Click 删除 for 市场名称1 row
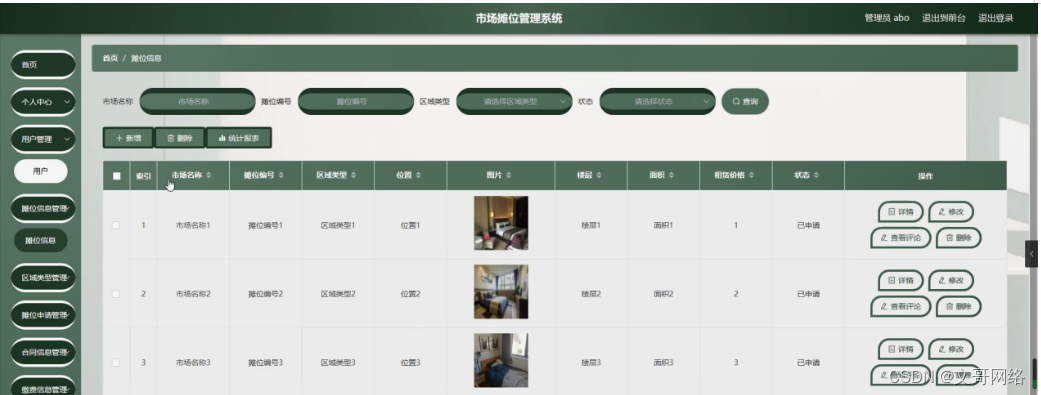The image size is (1041, 395). pyautogui.click(x=958, y=238)
